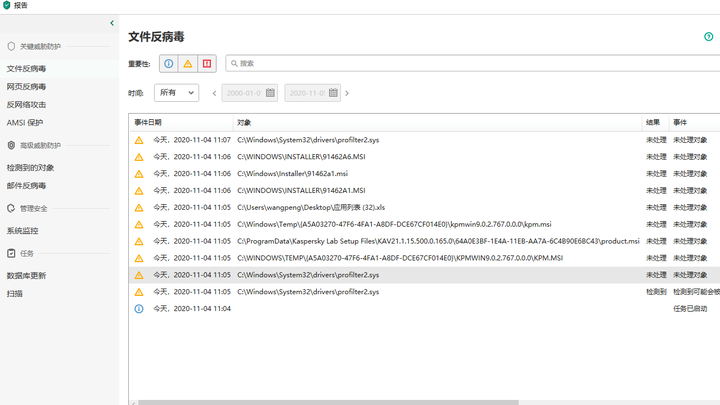Toggle the critical importance filter
Screen dimensions: 720x405
pyautogui.click(x=207, y=63)
